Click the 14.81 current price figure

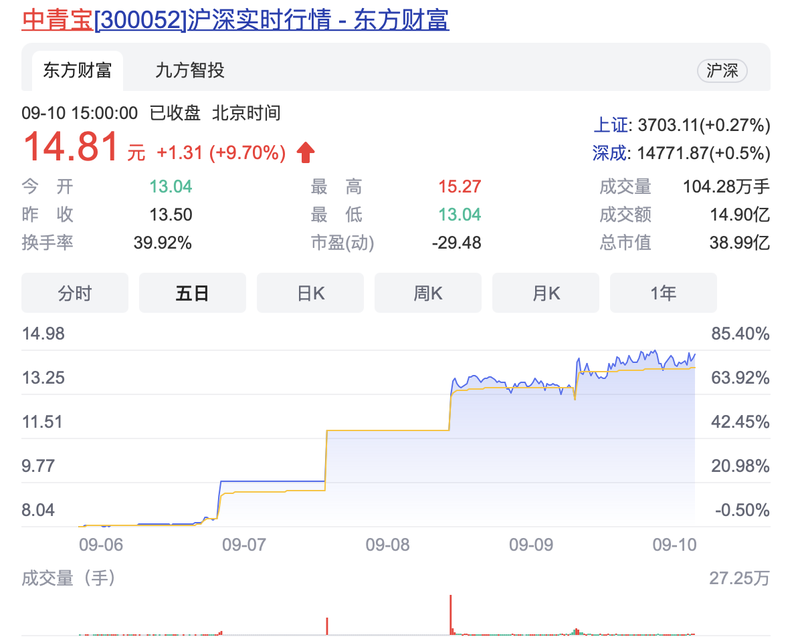pyautogui.click(x=71, y=147)
